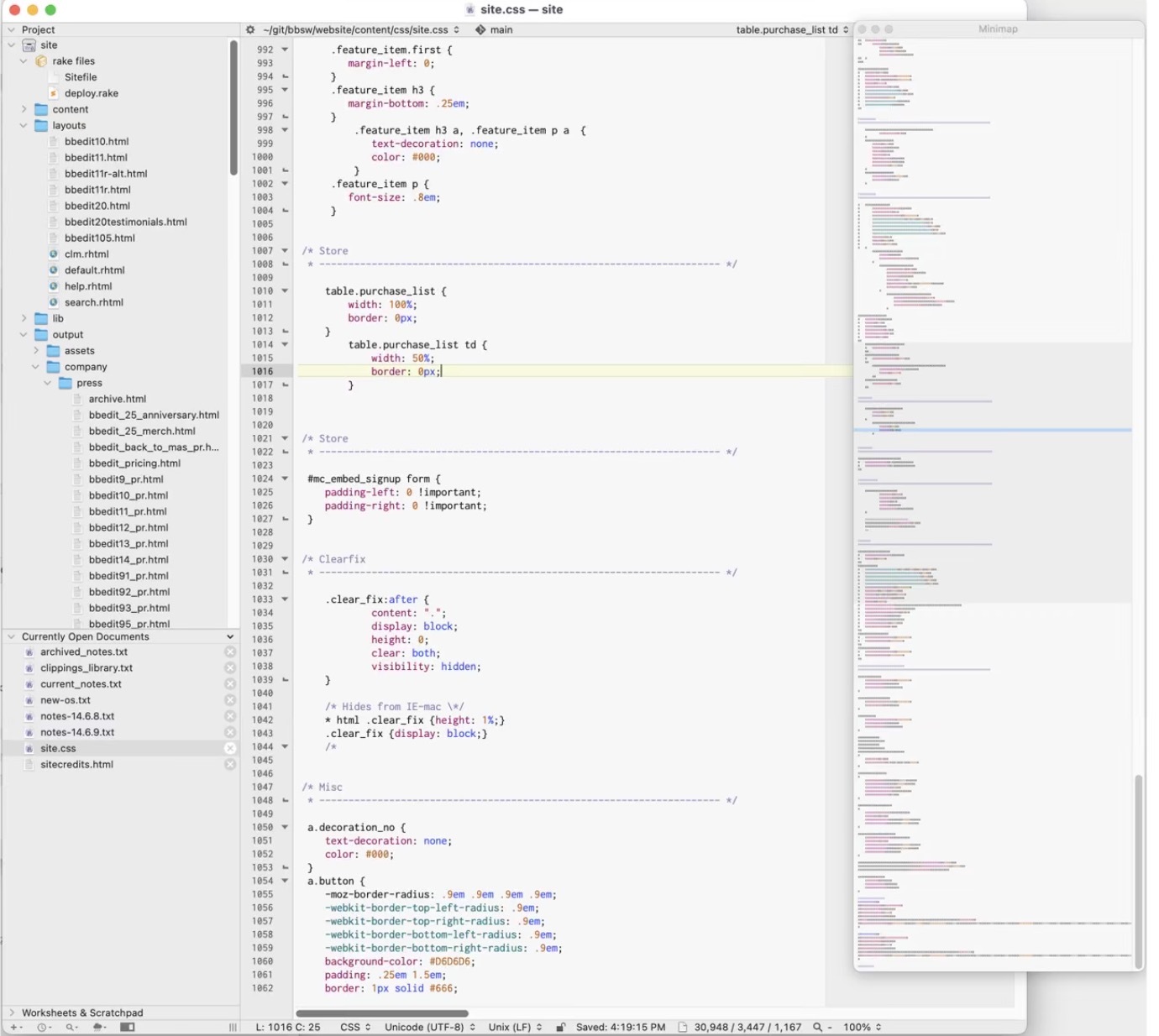Fold the code block at line 1010
The width and height of the screenshot is (1159, 1036).
click(x=285, y=291)
